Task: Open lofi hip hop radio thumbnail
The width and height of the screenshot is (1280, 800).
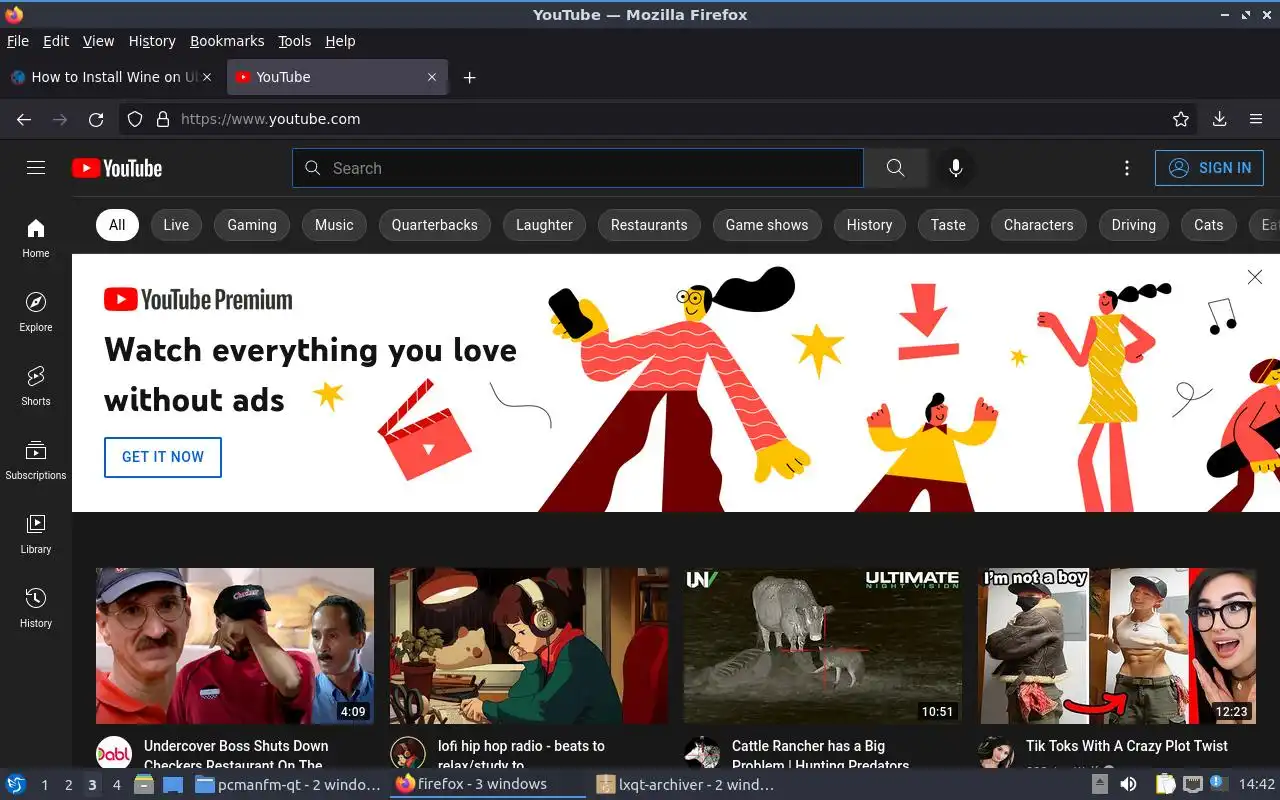Action: point(529,646)
